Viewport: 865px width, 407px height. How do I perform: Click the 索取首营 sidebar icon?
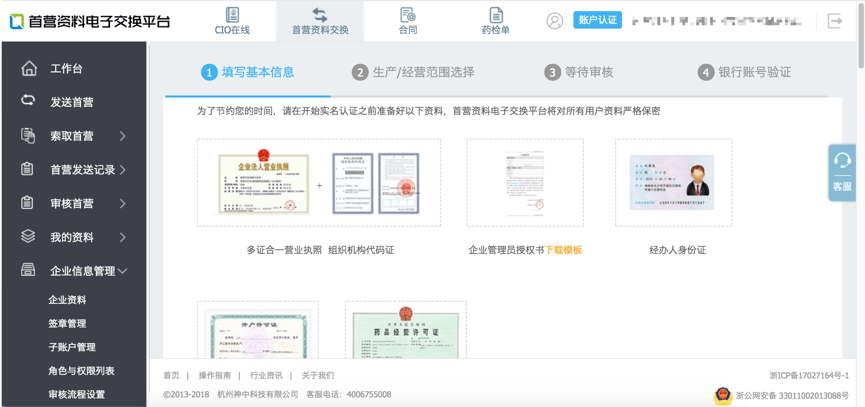(28, 136)
